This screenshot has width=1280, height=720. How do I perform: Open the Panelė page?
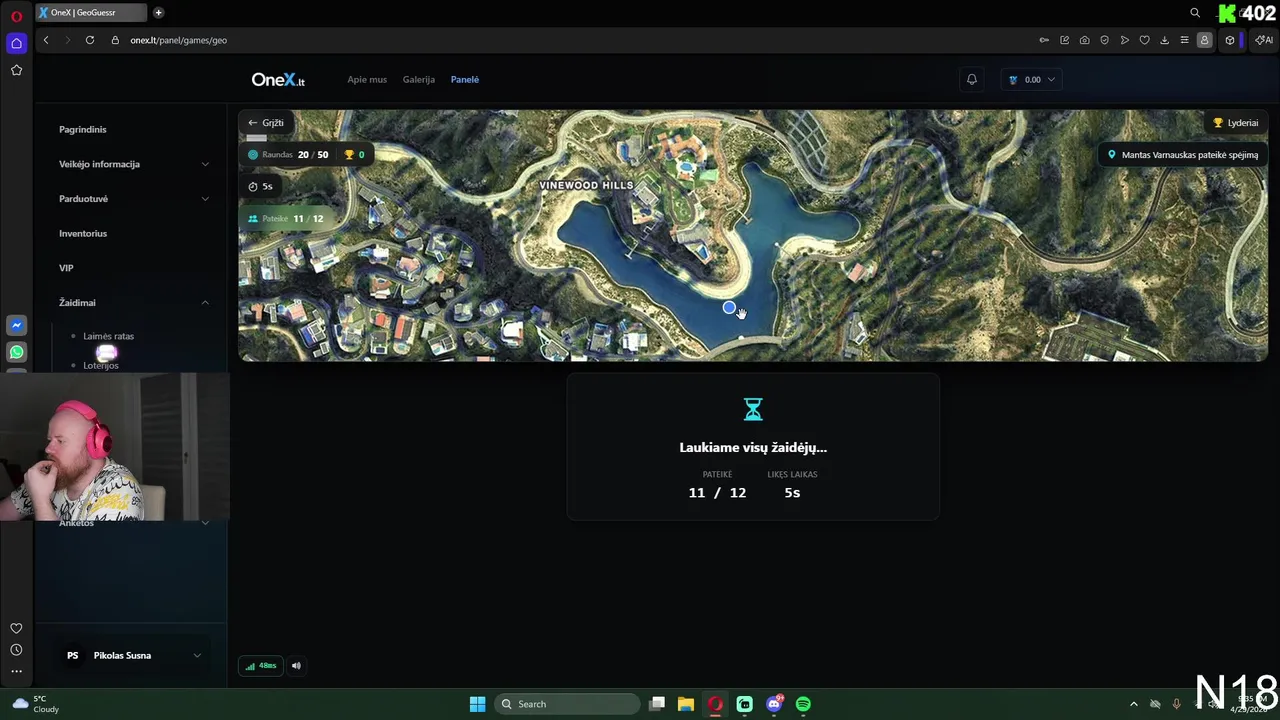coord(465,79)
